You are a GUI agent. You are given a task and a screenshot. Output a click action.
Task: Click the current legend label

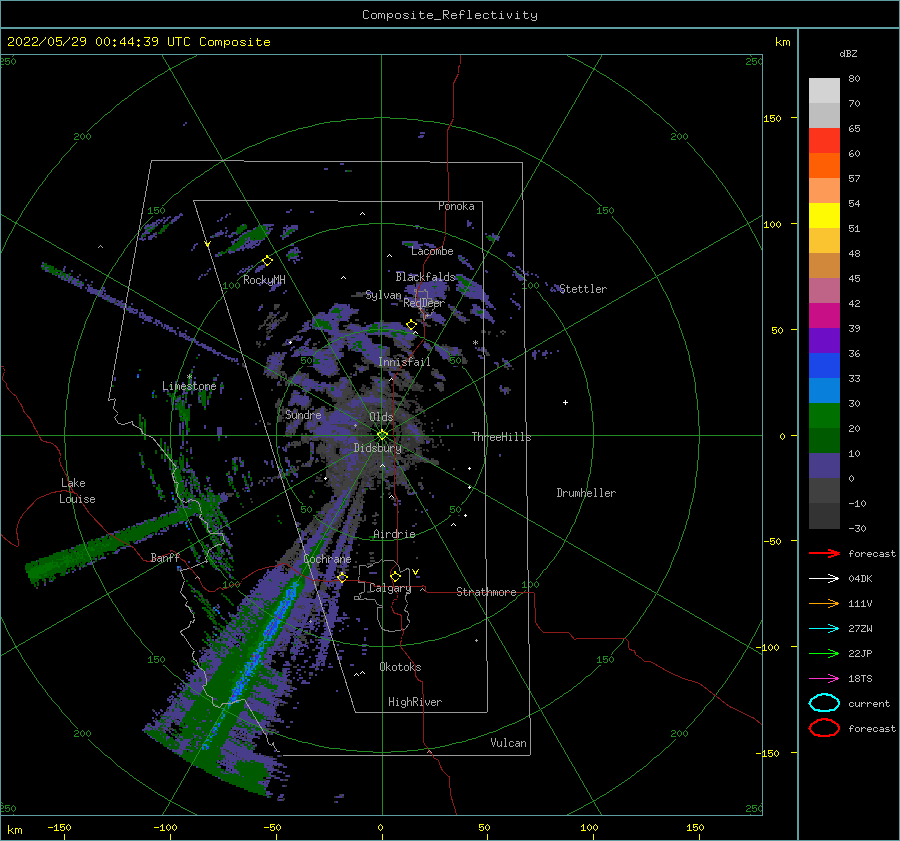869,703
